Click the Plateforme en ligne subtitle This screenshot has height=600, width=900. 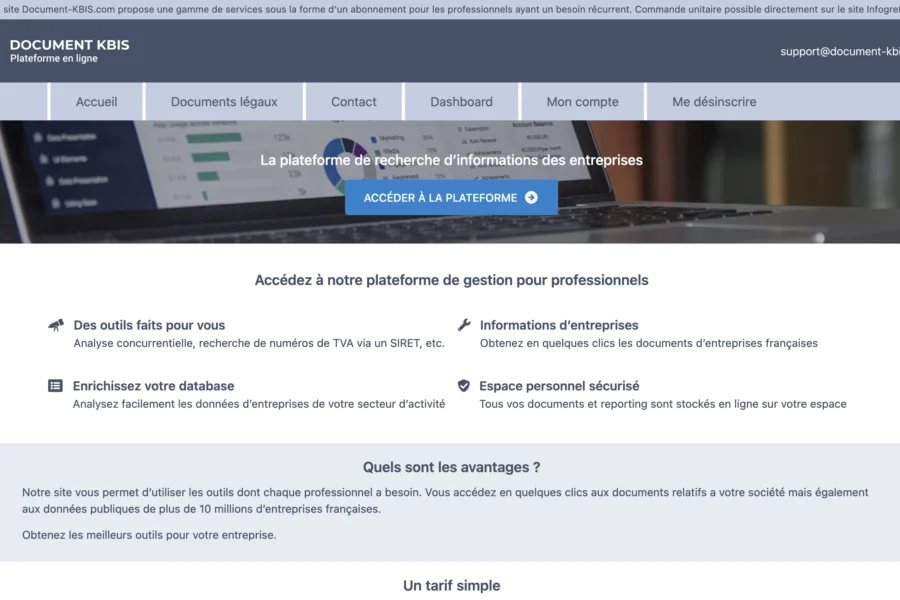(54, 59)
